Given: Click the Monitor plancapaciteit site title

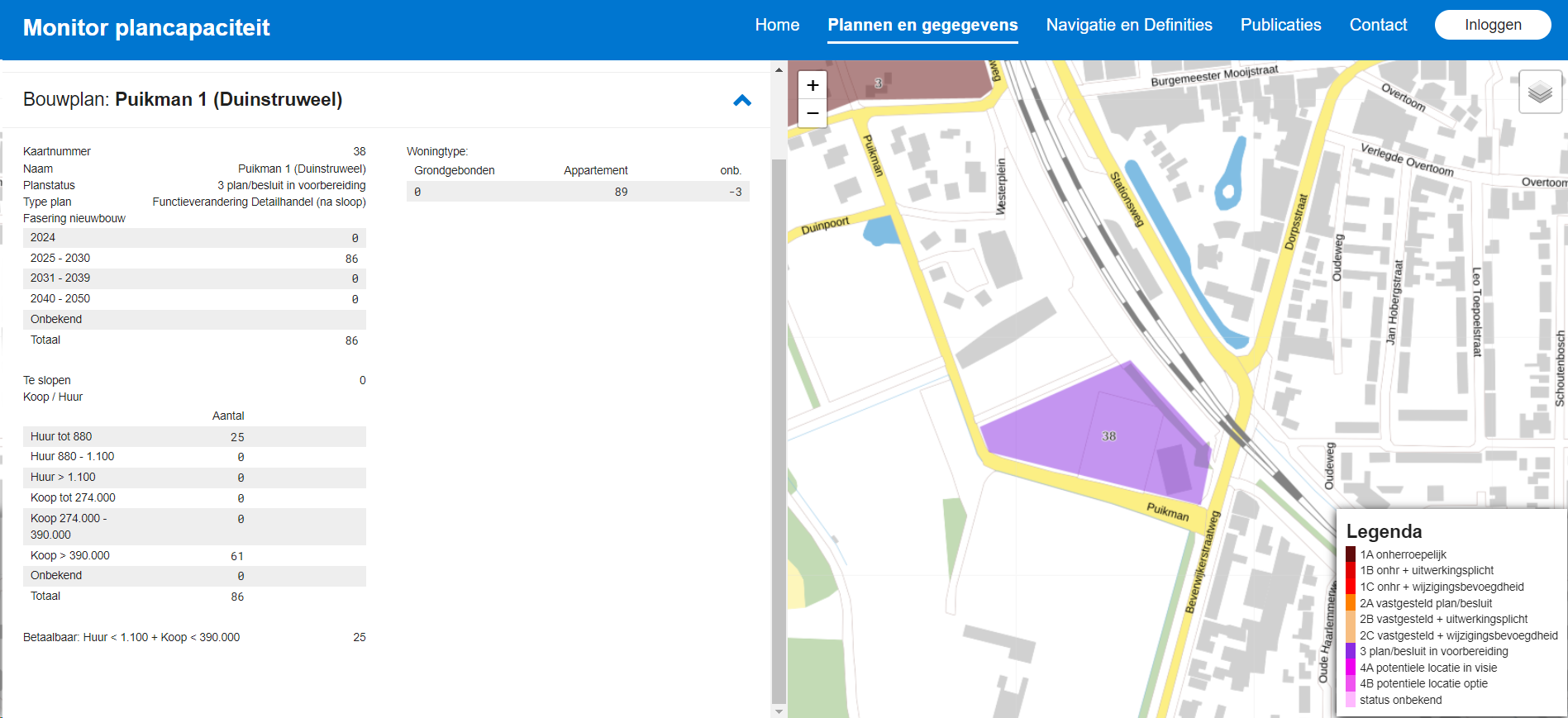Looking at the screenshot, I should pyautogui.click(x=146, y=28).
